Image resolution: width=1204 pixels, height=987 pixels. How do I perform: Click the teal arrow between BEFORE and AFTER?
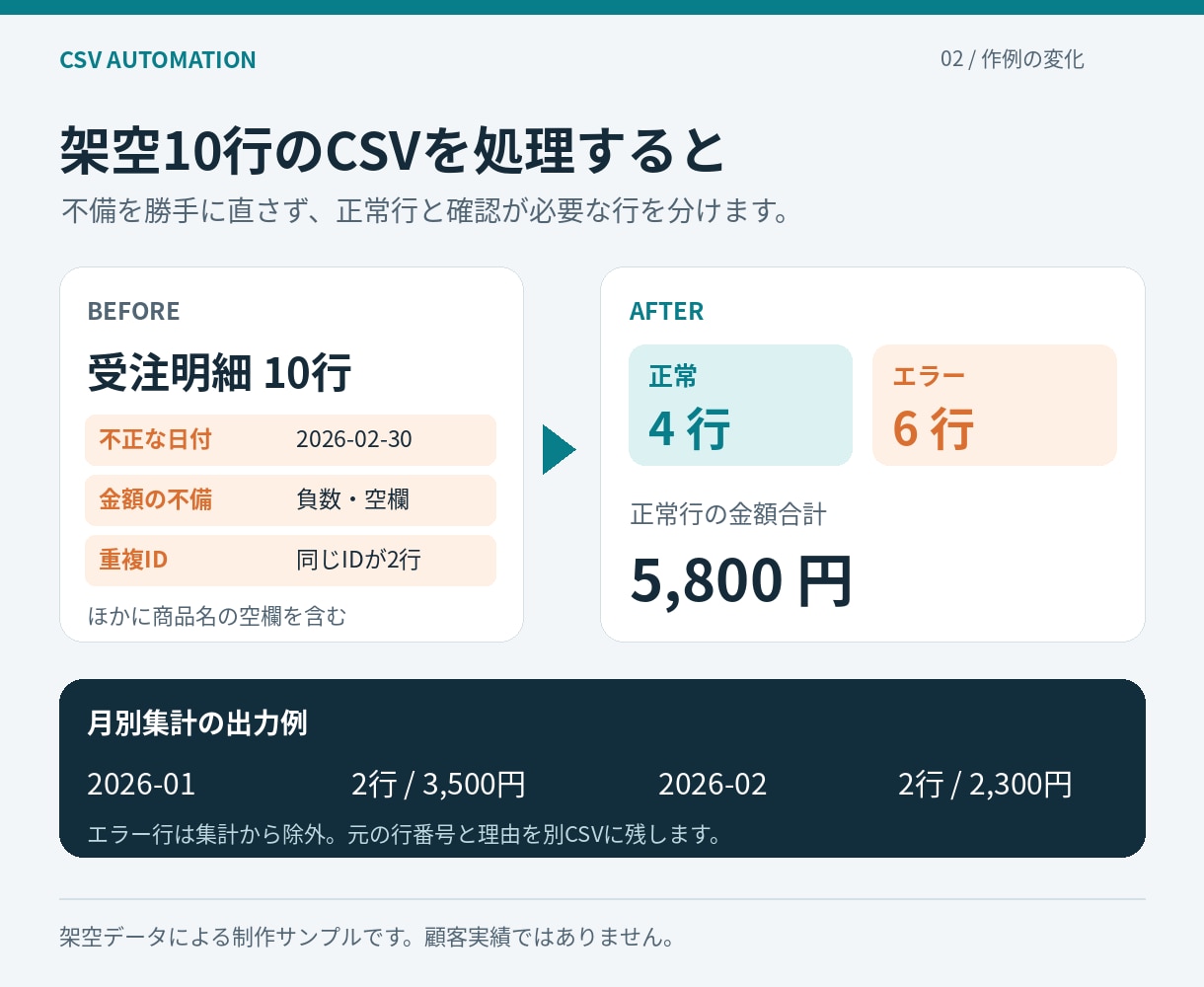(559, 449)
